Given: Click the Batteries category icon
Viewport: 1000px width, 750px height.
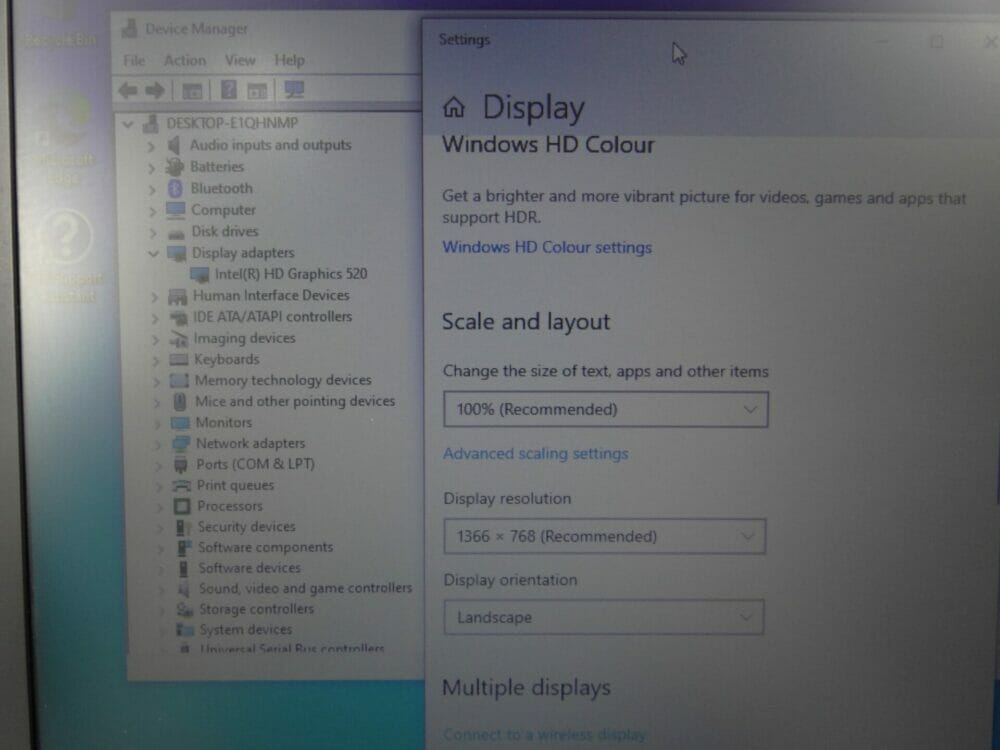Looking at the screenshot, I should (174, 167).
